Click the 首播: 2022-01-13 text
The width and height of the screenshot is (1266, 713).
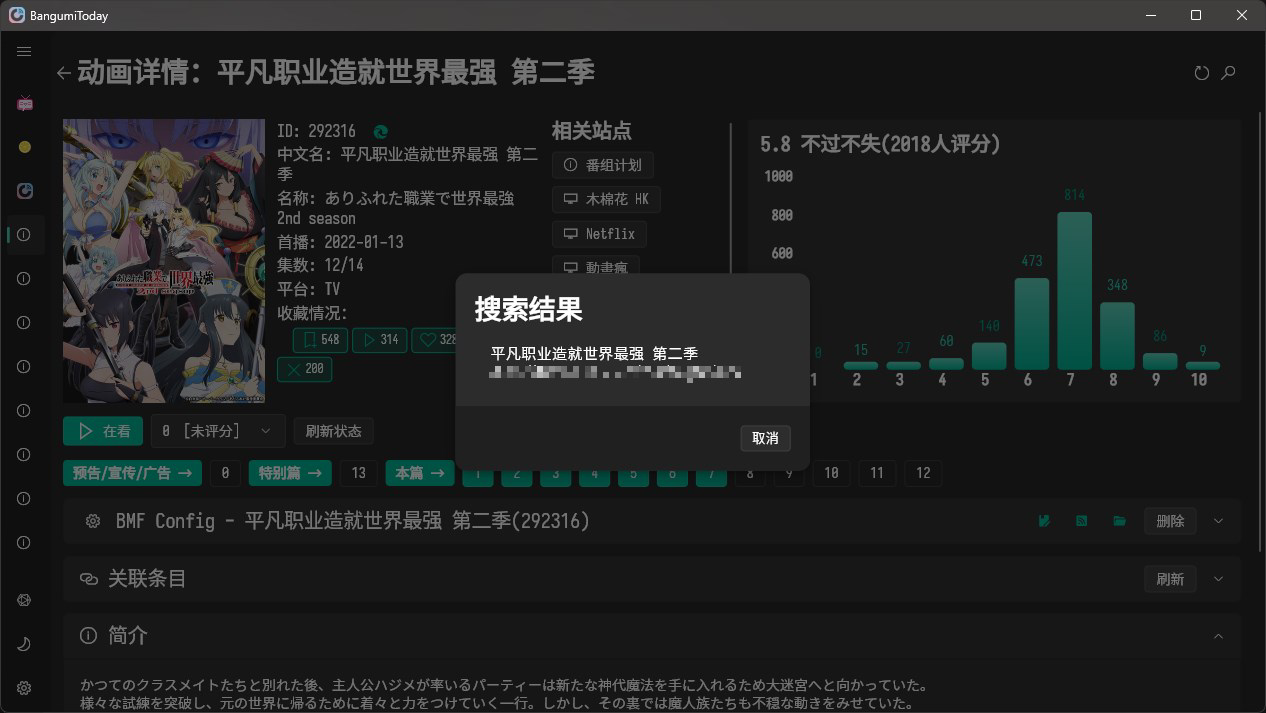click(x=340, y=242)
